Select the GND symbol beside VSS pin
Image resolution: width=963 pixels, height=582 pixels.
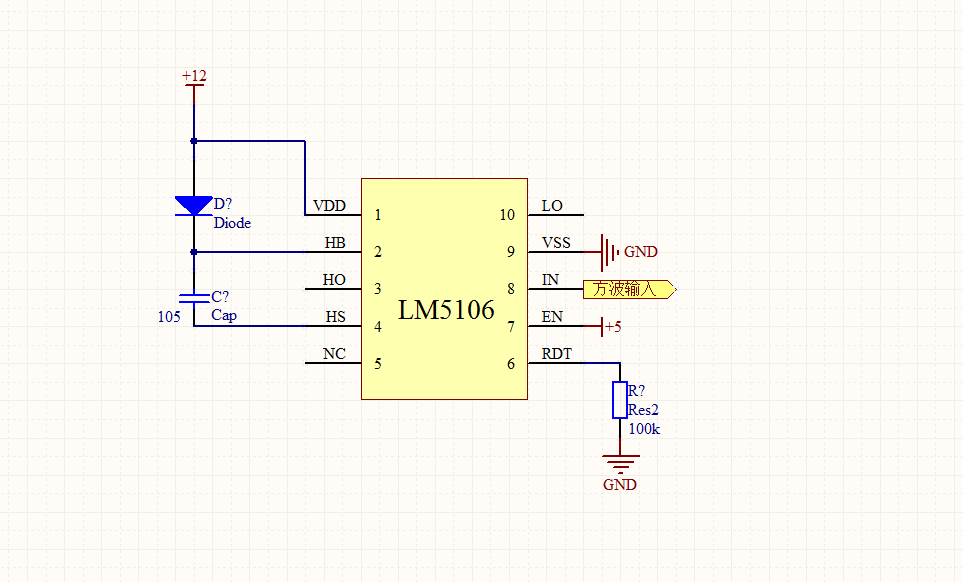tap(620, 252)
